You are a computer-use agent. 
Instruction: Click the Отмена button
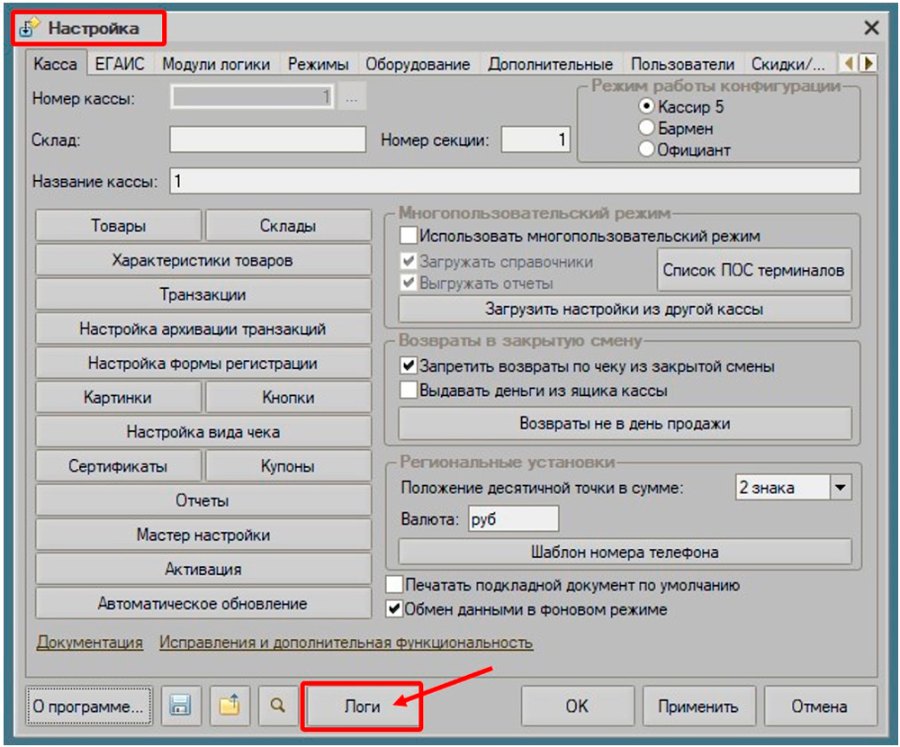pos(819,706)
